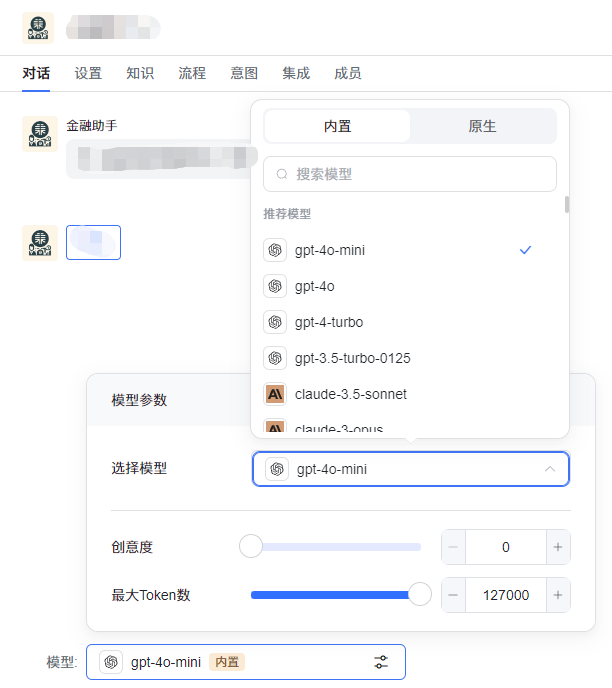Image resolution: width=612 pixels, height=688 pixels.
Task: Click the search magnifier icon in model search
Action: click(282, 174)
